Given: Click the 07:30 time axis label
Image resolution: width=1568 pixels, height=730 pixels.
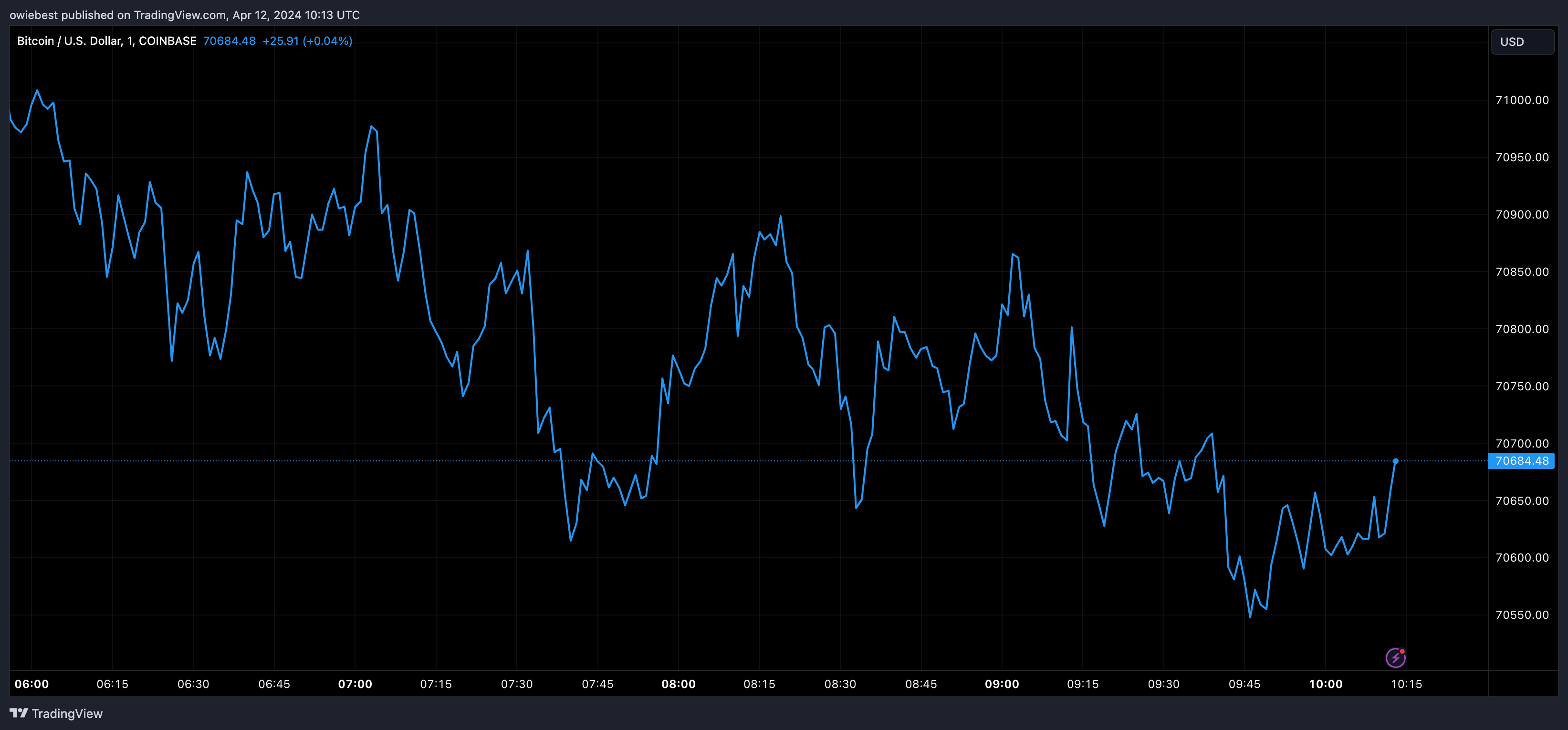Looking at the screenshot, I should 517,684.
